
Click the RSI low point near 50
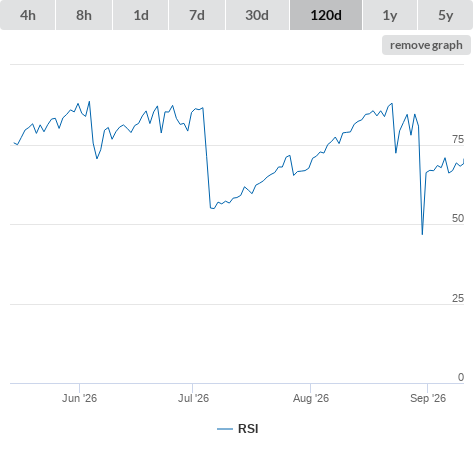tap(422, 234)
